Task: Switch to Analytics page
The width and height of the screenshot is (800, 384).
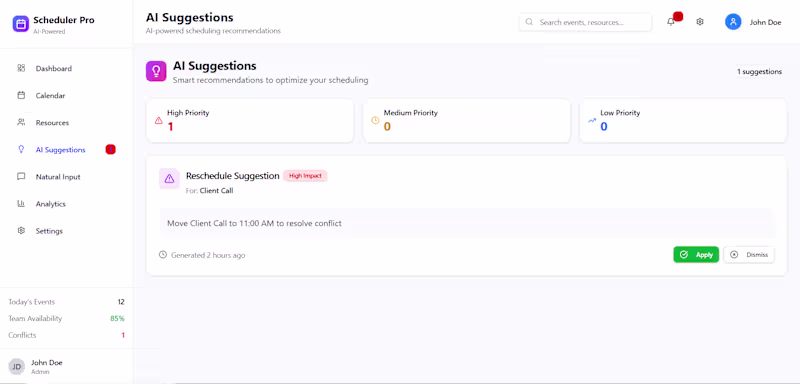Action: tap(67, 204)
